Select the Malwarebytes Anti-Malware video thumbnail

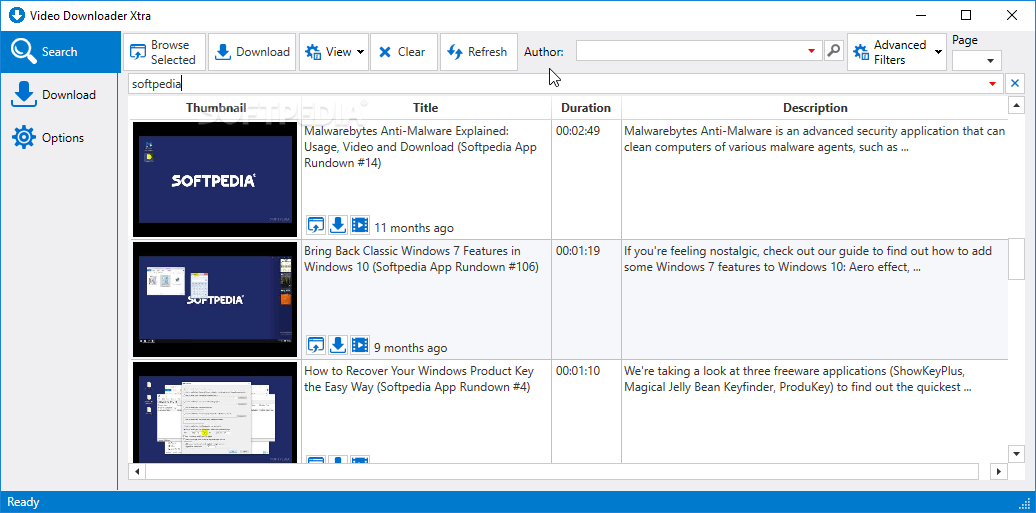click(215, 179)
